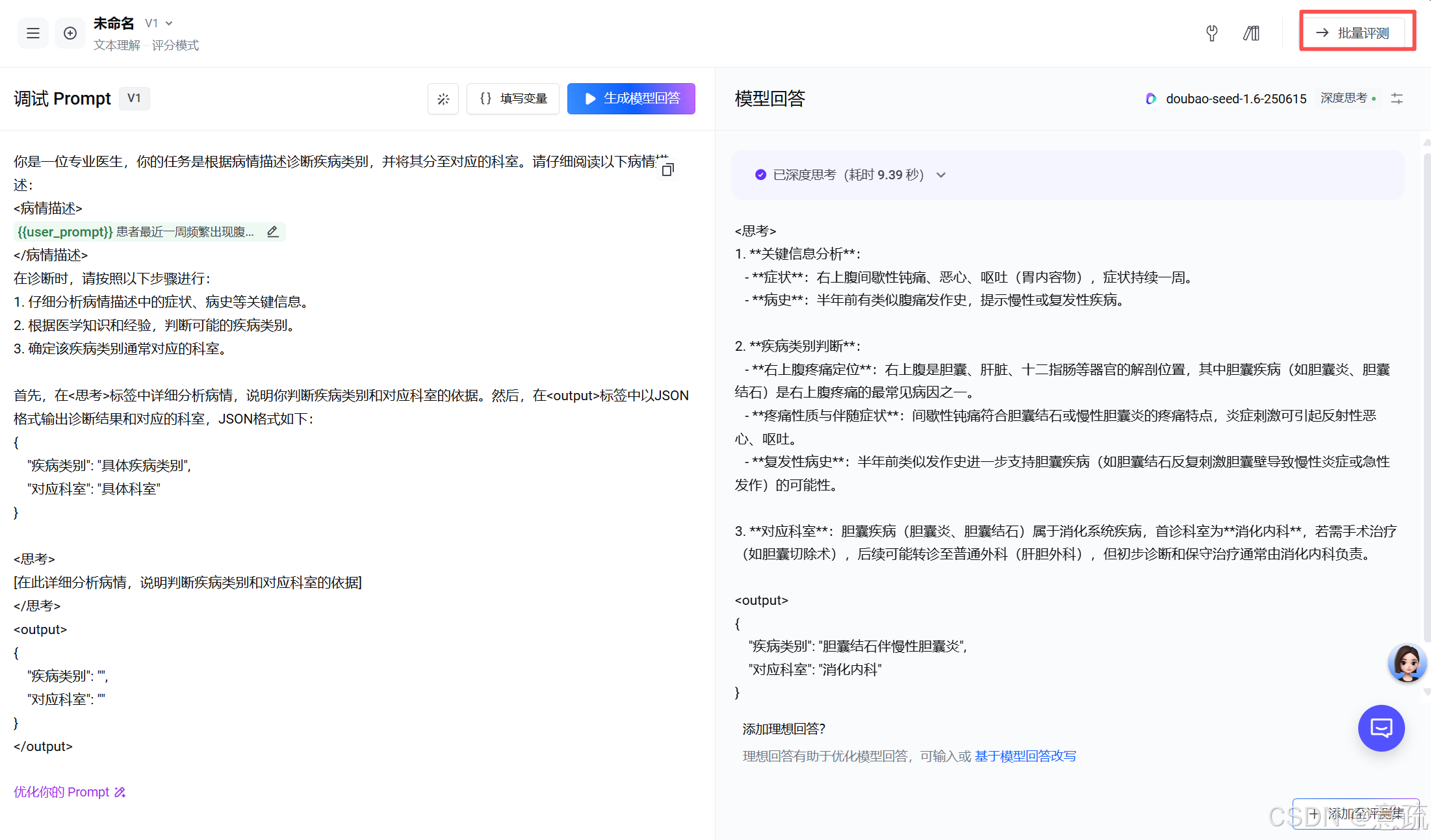Open the wrench tool settings icon
The width and height of the screenshot is (1431, 840).
pos(1211,33)
